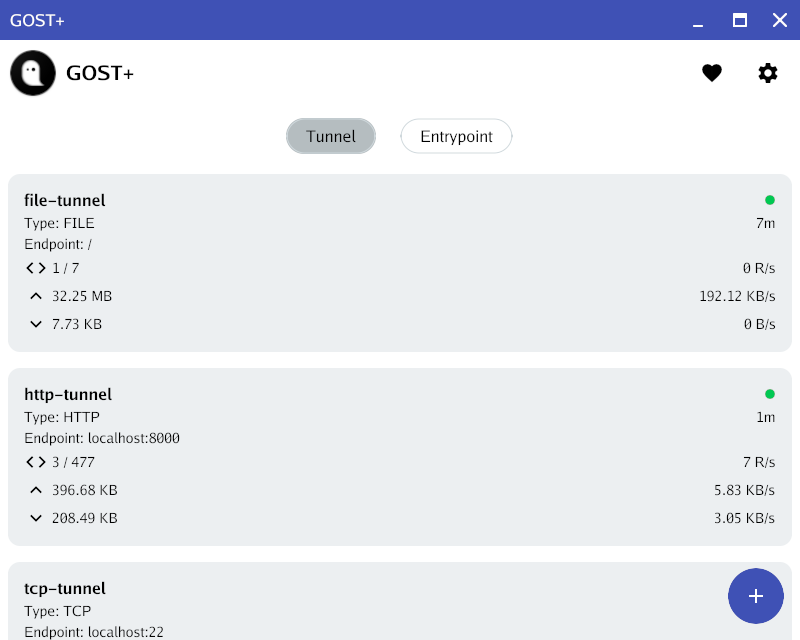This screenshot has height=640, width=800.
Task: Open the tcp-tunnel card
Action: (x=400, y=601)
